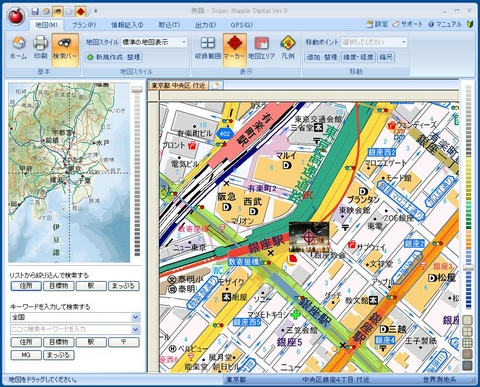480x387 pixels.
Task: Click the MG search button
Action: (x=26, y=355)
